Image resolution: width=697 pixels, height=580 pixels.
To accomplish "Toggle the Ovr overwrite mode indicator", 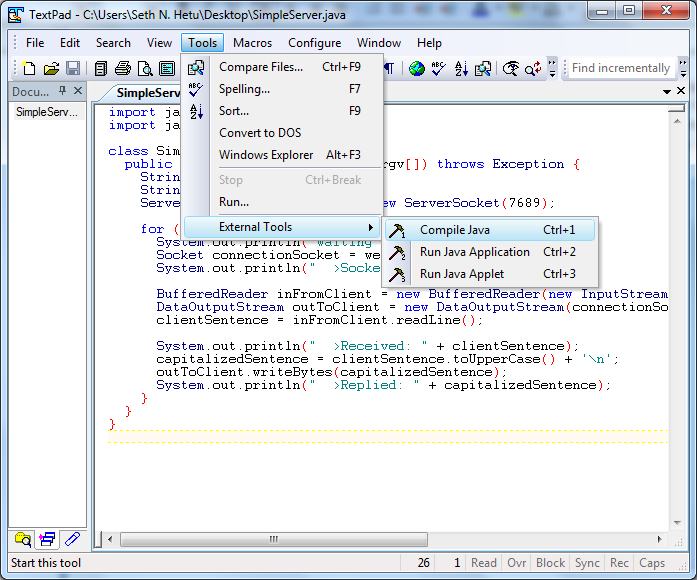I will coord(516,563).
